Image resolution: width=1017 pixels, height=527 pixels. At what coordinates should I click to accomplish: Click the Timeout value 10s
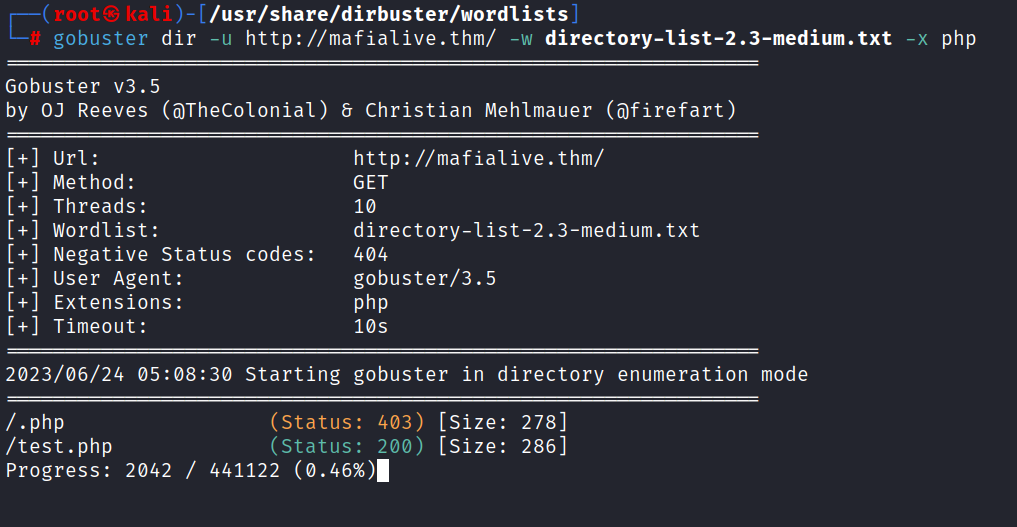point(370,326)
